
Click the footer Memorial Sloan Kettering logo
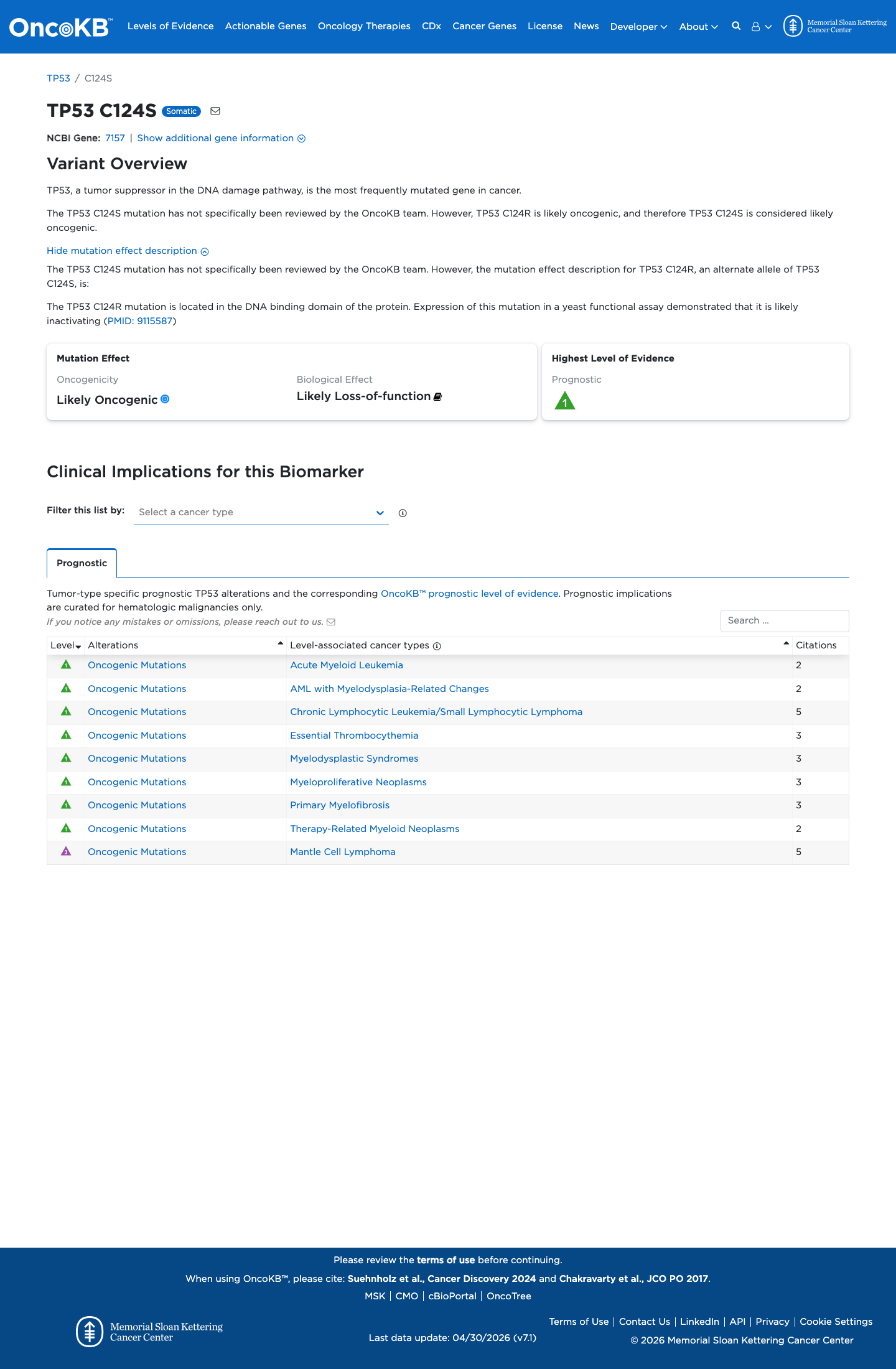click(149, 1332)
